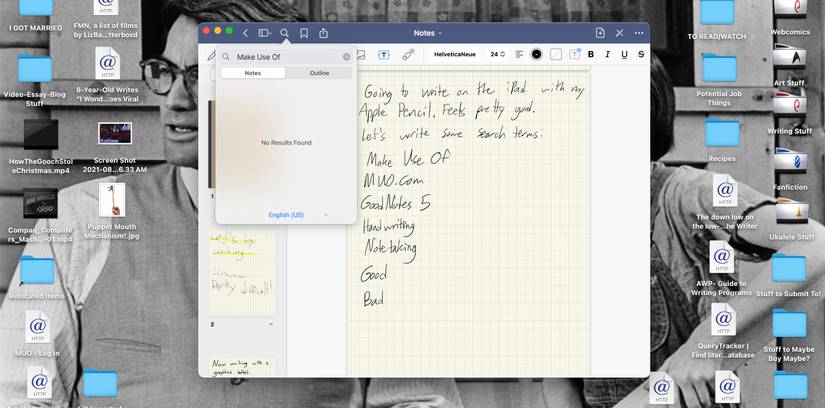Bookmark this page with the bookmark icon

[304, 33]
